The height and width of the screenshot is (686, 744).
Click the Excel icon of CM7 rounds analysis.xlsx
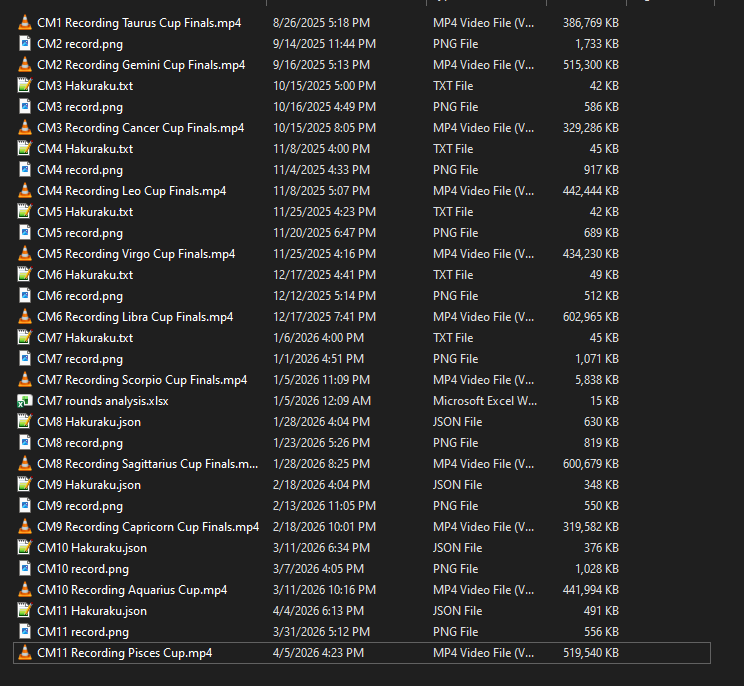25,401
